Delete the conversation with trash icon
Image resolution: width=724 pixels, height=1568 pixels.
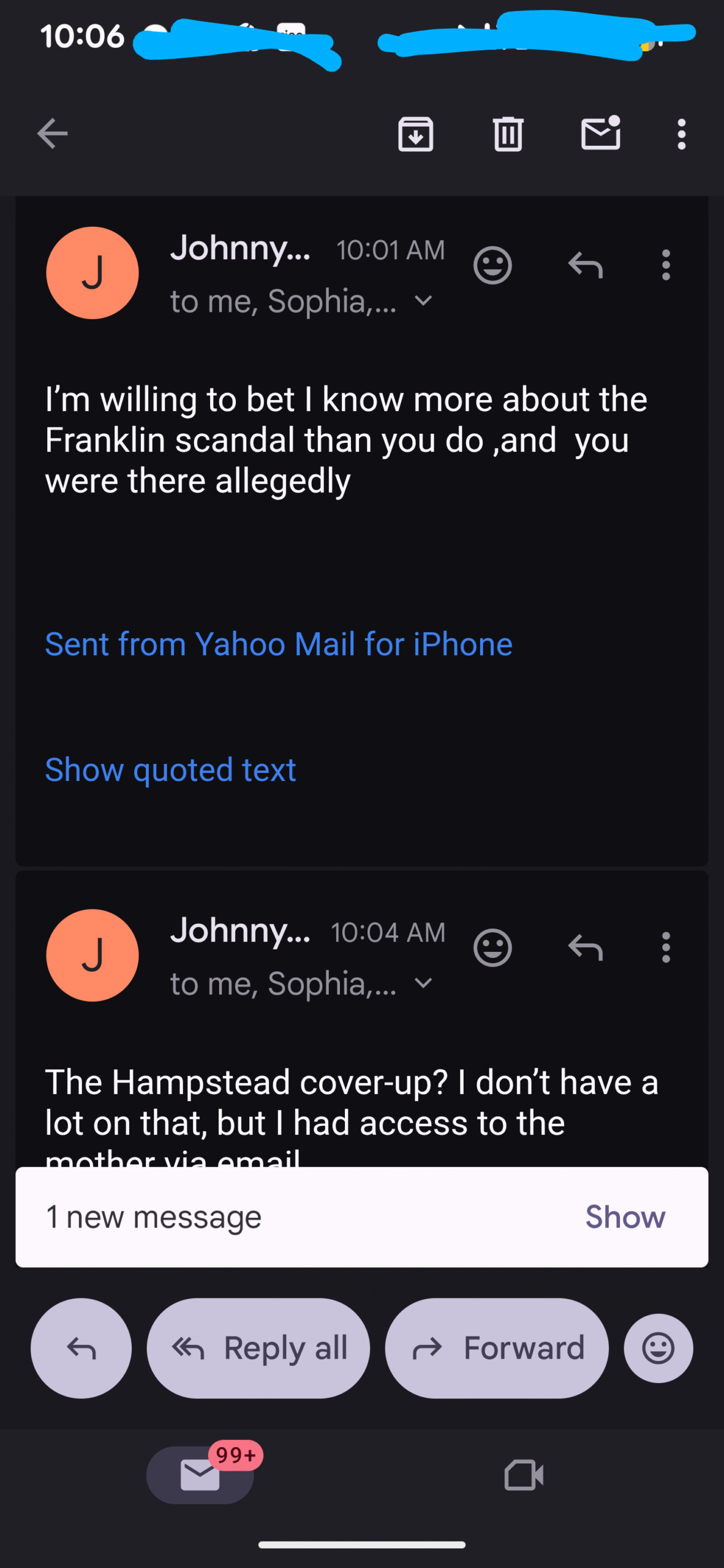pos(508,134)
